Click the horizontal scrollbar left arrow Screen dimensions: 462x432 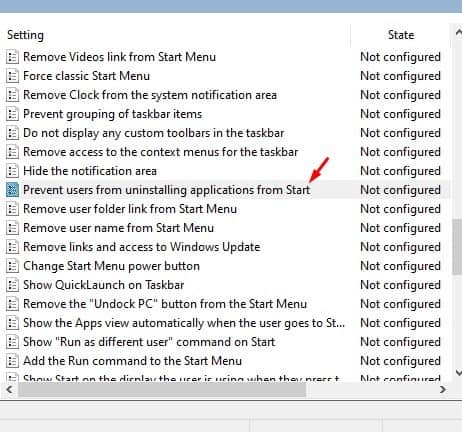(x=9, y=389)
